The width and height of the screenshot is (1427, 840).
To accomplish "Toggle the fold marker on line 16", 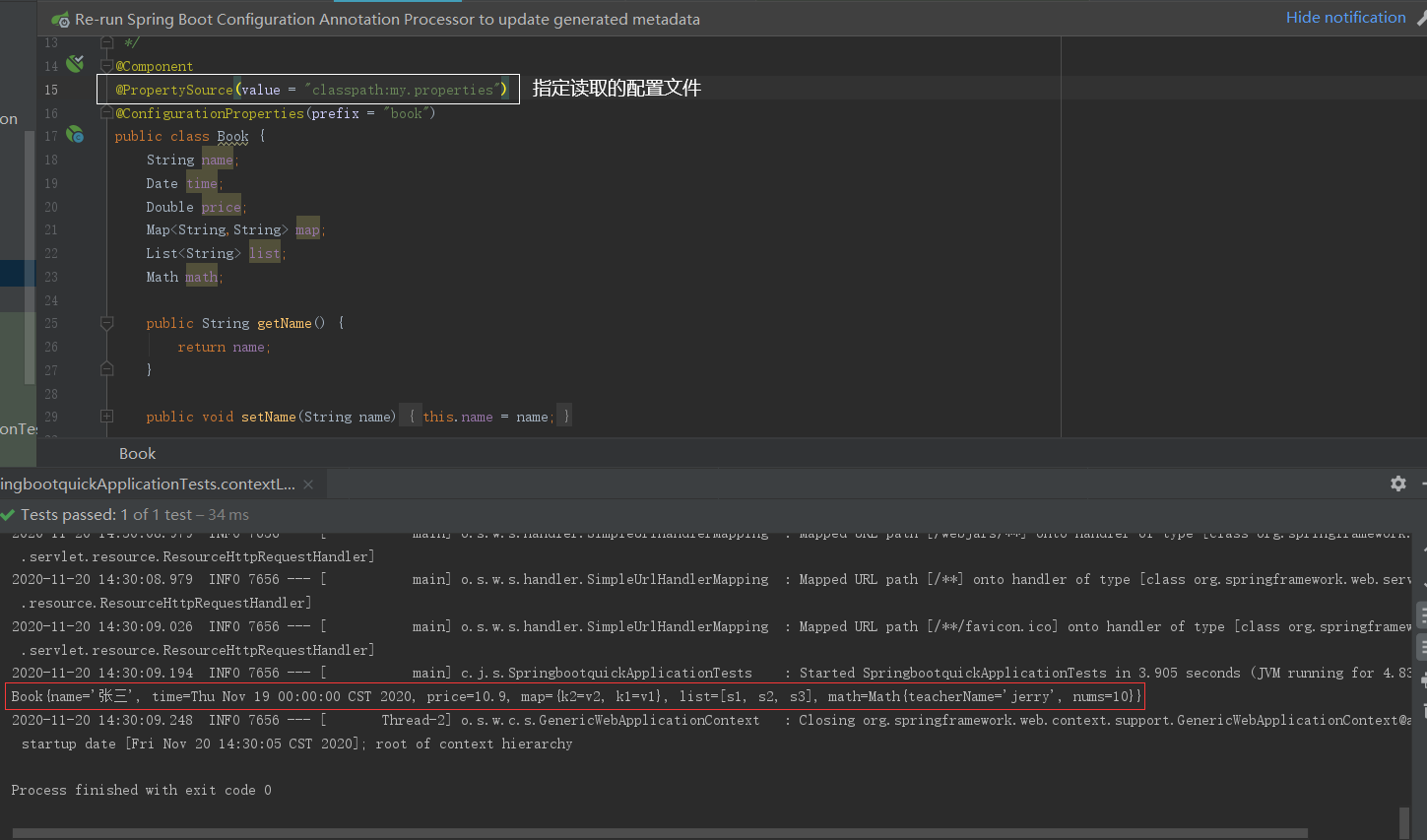I will point(106,113).
